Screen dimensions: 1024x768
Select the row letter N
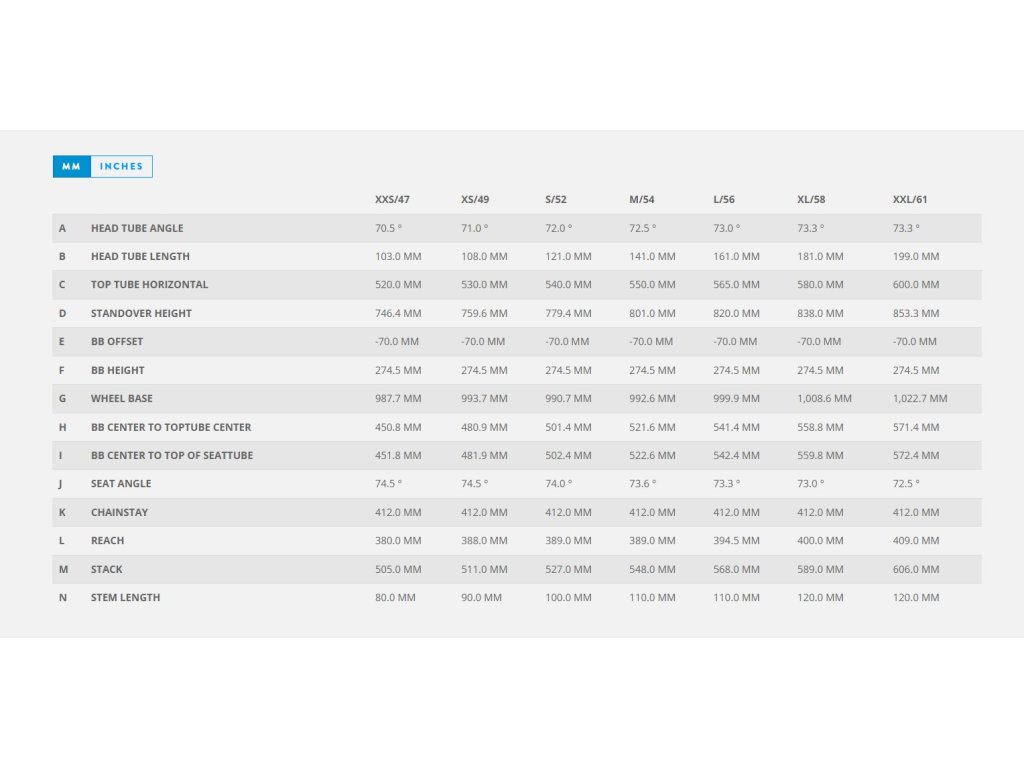[63, 598]
